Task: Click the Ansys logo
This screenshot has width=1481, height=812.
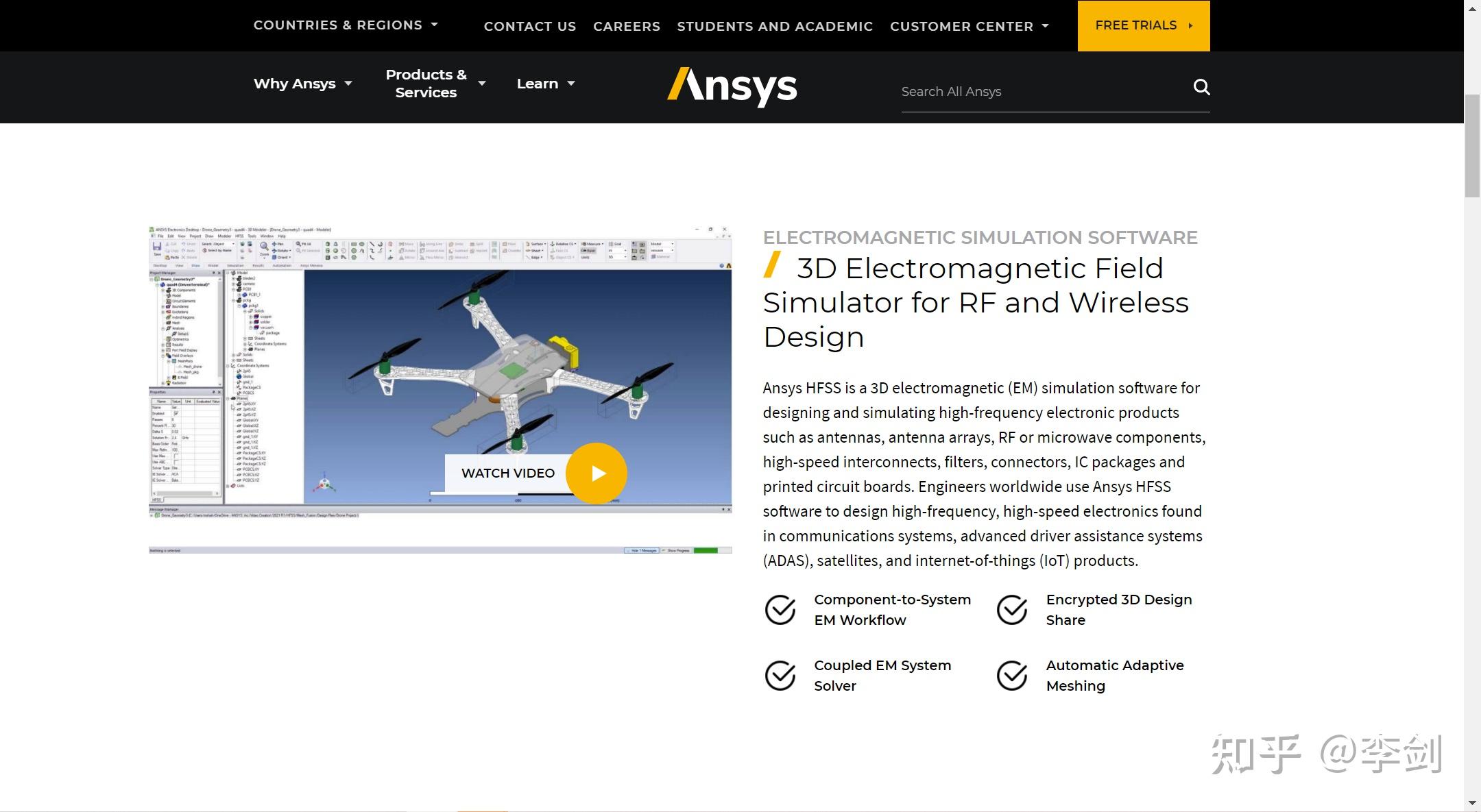Action: (732, 86)
